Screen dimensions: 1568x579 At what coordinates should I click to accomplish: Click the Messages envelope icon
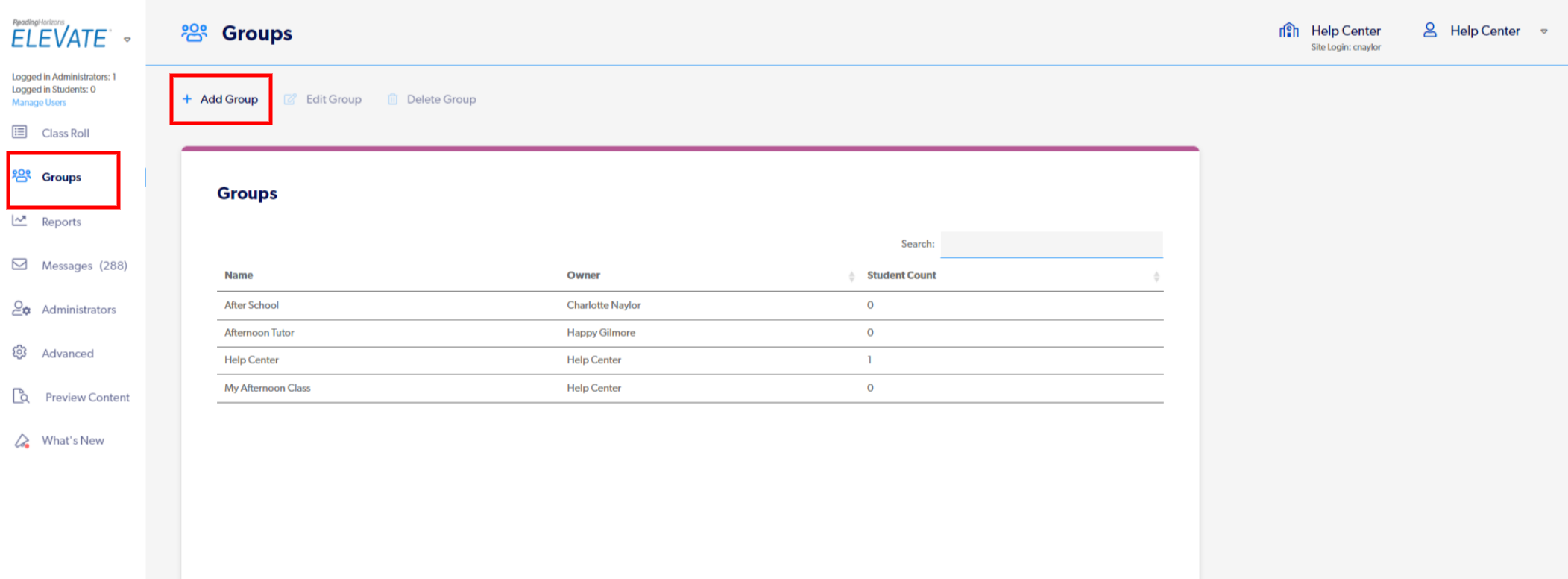coord(19,264)
